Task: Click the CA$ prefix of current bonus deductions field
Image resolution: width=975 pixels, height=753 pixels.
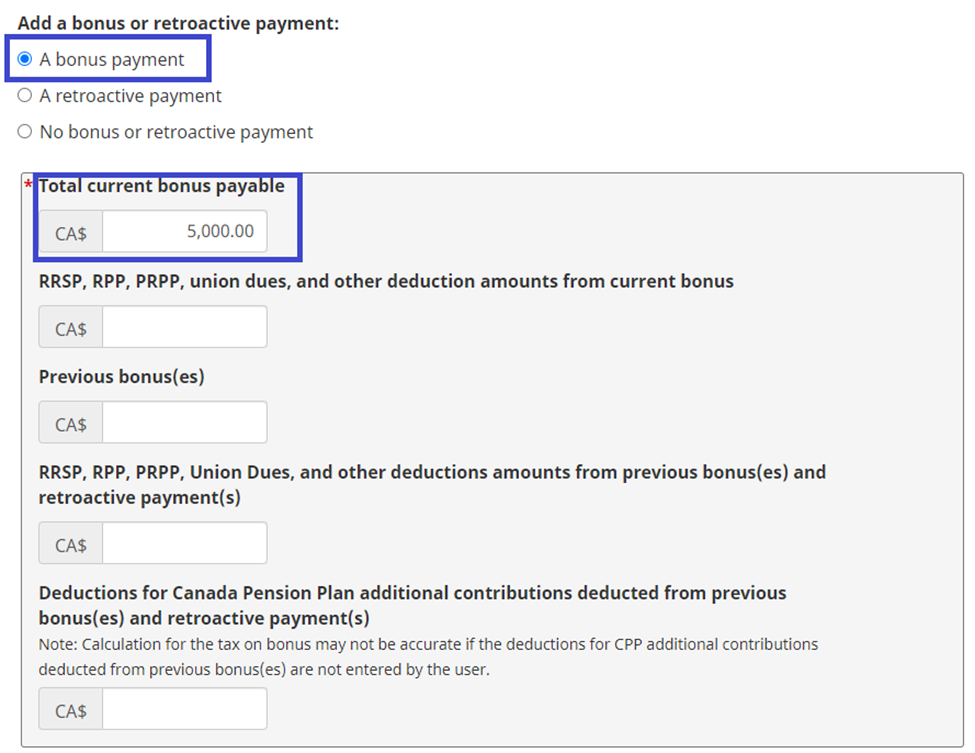Action: pos(71,329)
